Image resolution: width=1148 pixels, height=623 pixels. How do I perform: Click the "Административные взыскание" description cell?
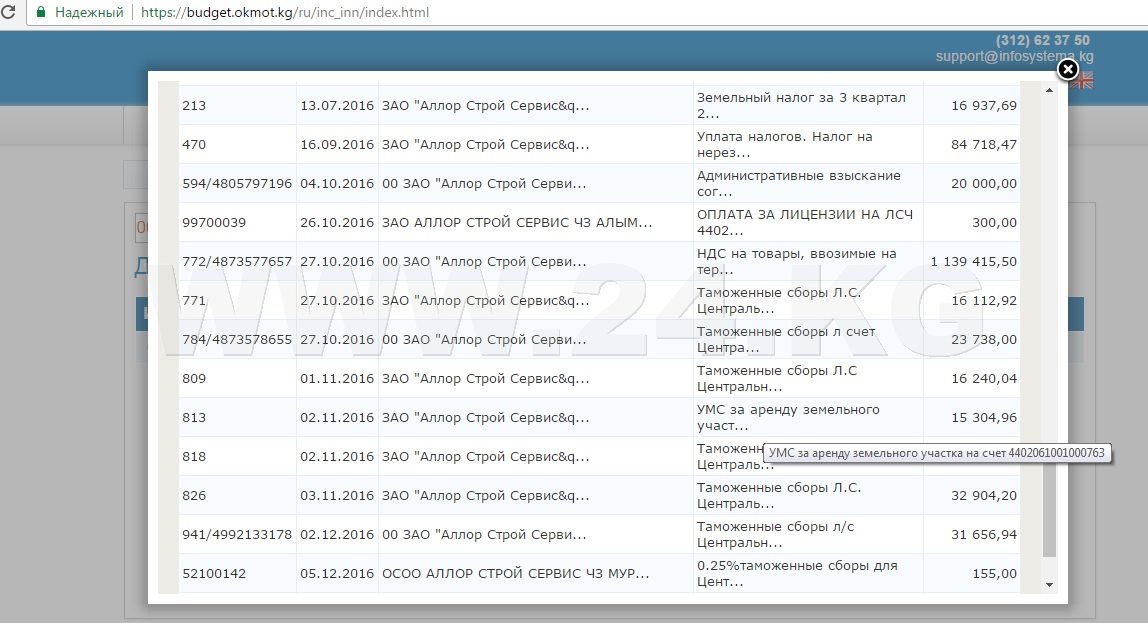point(798,183)
